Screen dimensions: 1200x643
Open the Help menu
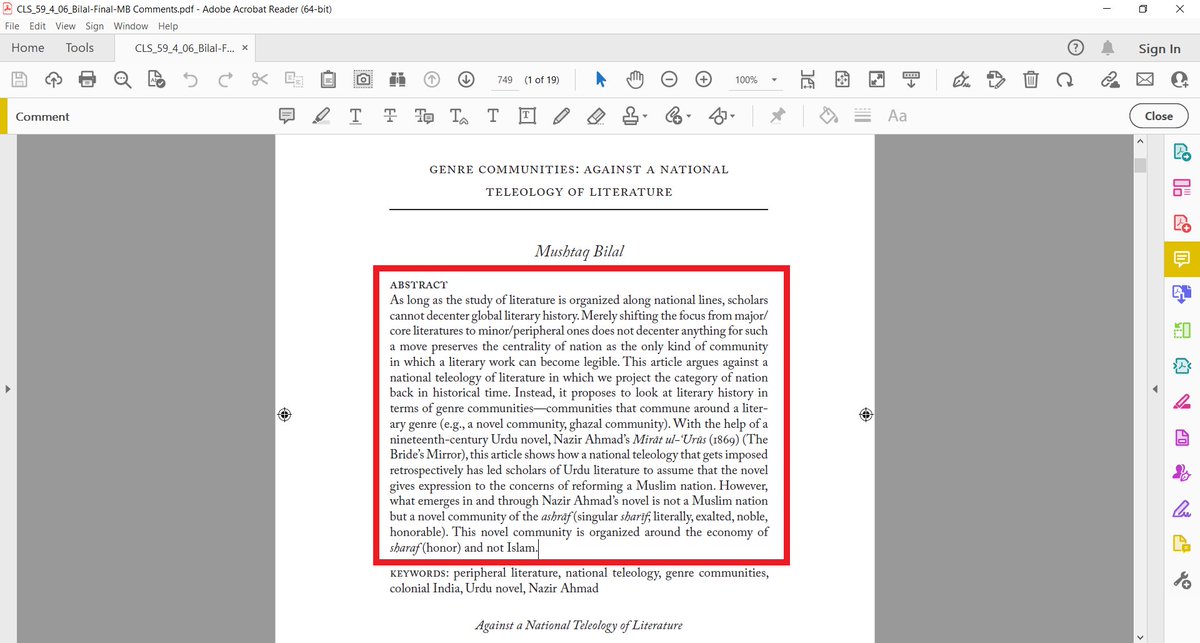tap(168, 26)
